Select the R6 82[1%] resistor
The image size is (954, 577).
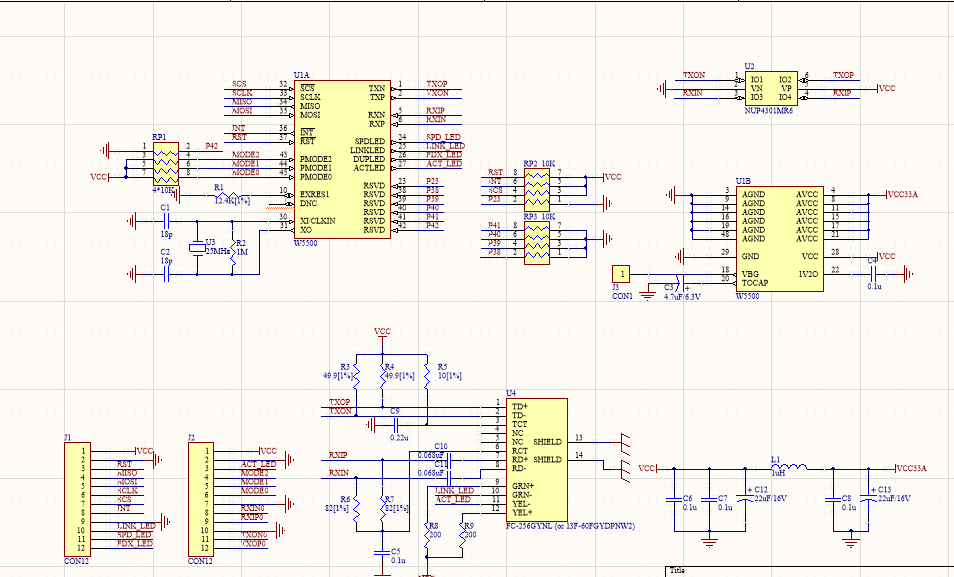[x=356, y=508]
